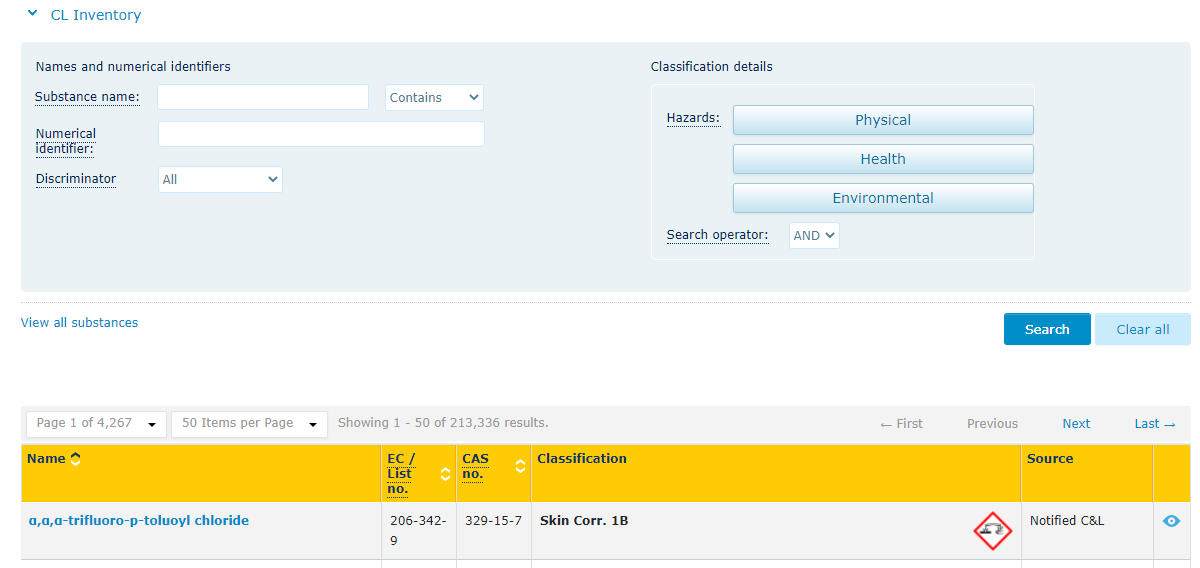Sort by EC / List no. arrows

[445, 474]
